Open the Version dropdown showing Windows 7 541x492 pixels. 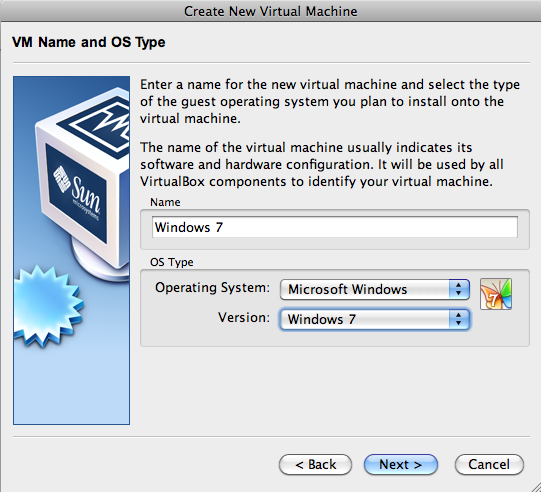point(375,319)
